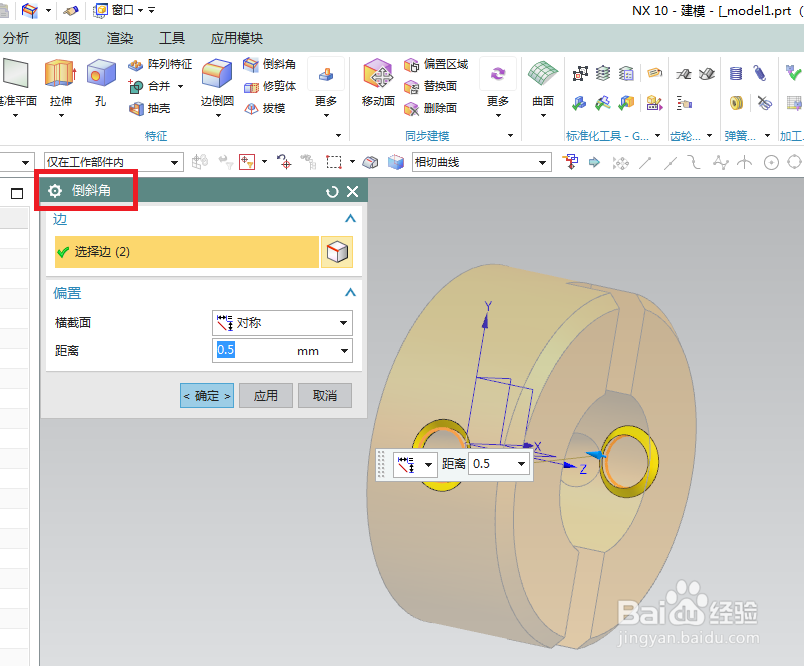Close the Chamfer dialog

353,192
